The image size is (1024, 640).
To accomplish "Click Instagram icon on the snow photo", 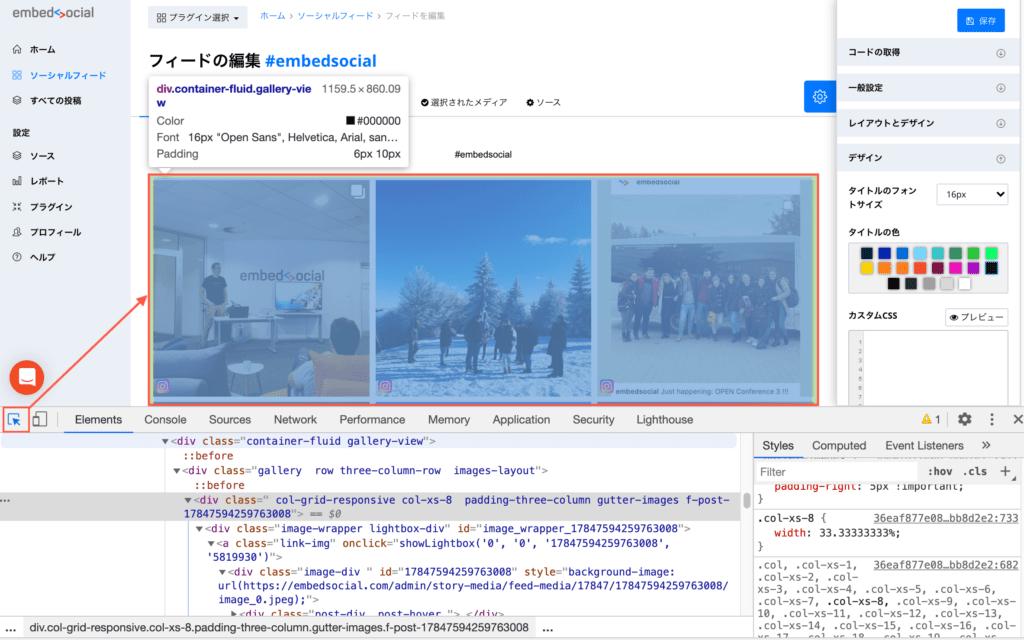I will [x=385, y=386].
